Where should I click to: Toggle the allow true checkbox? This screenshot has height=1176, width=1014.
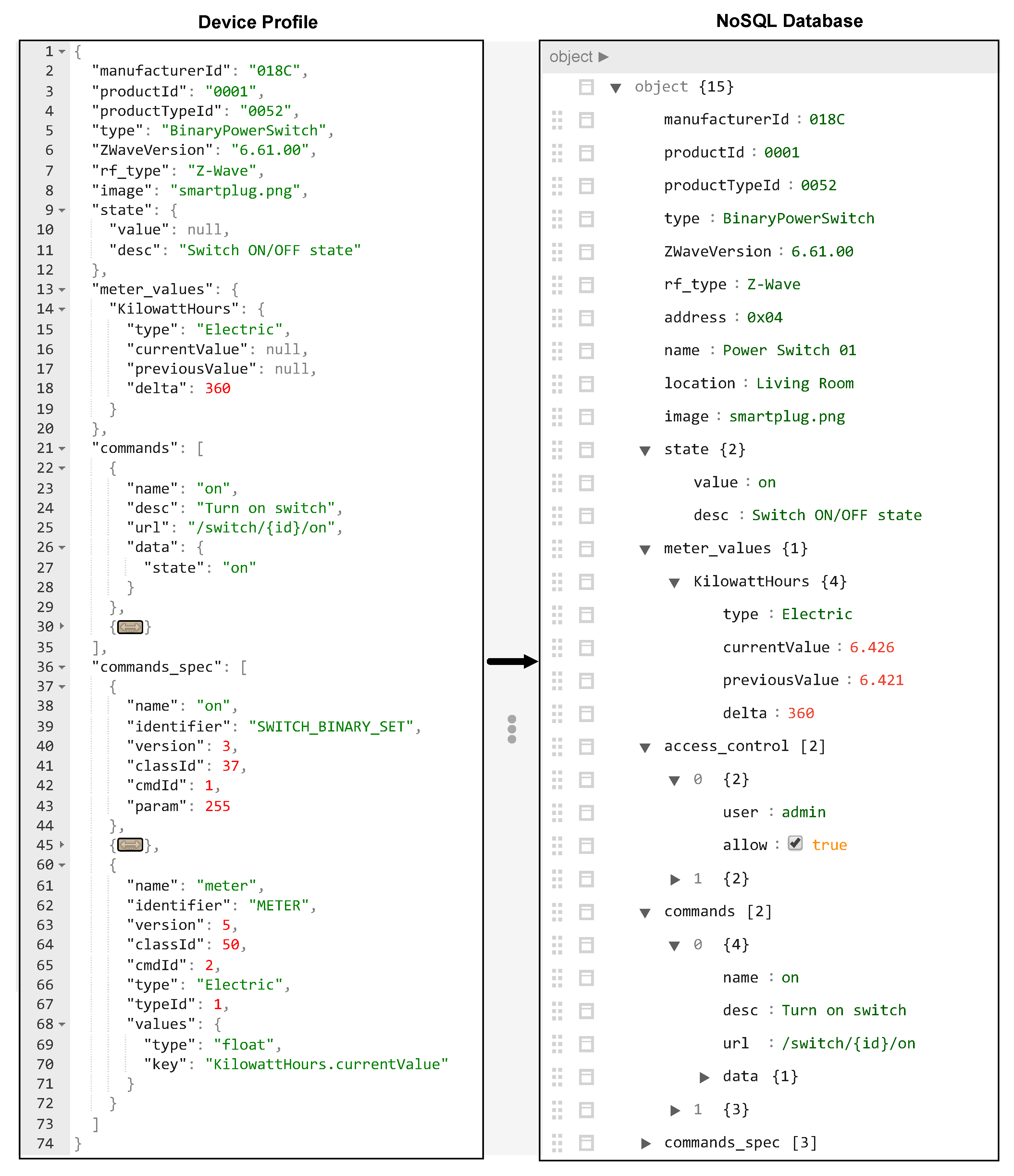click(x=795, y=844)
